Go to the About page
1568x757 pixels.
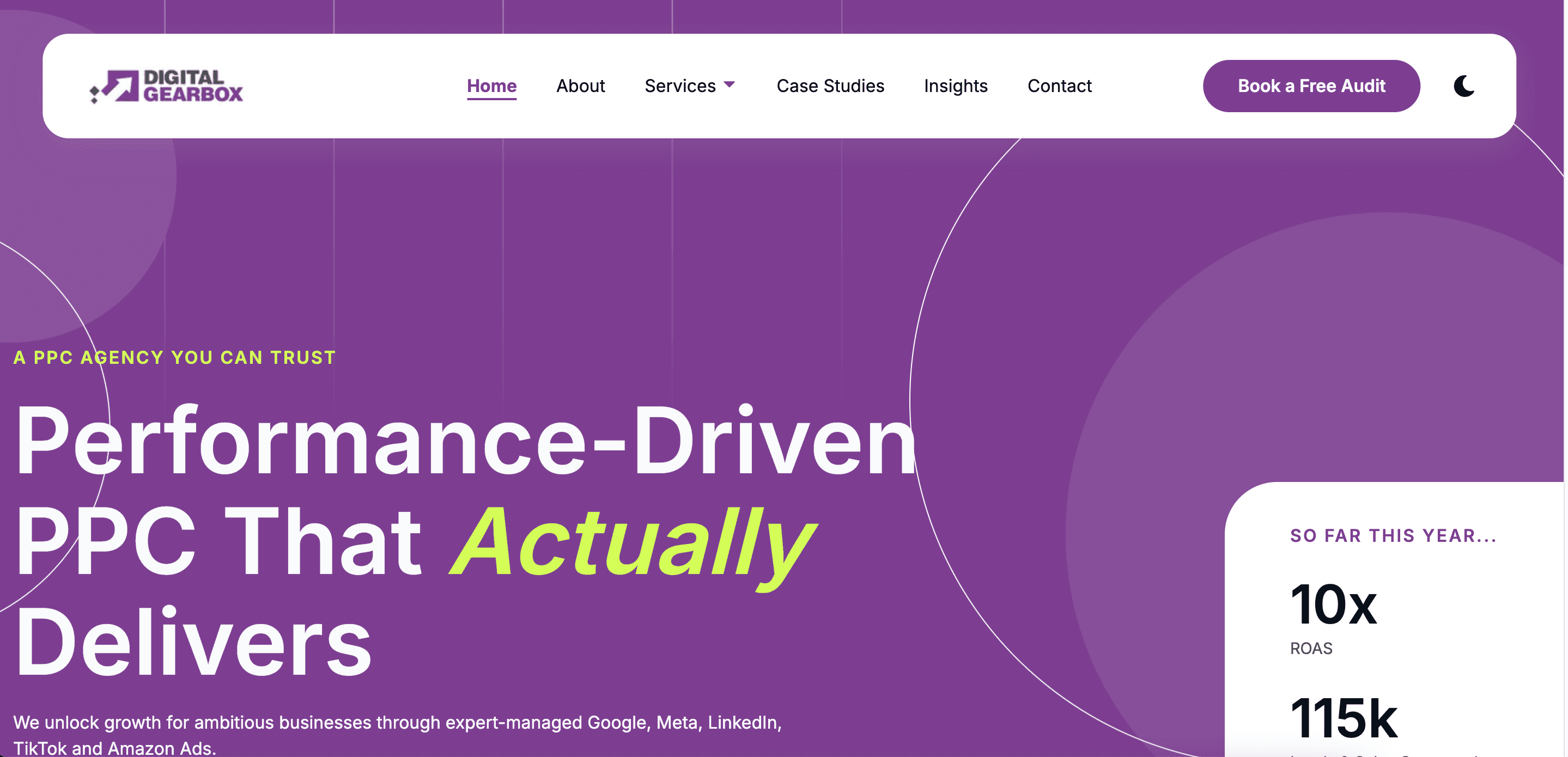pos(580,86)
